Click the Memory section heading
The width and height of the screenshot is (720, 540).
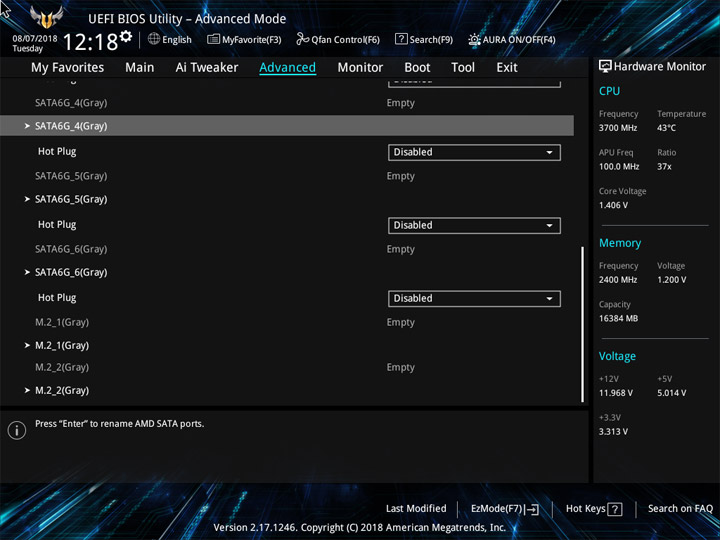coord(620,243)
